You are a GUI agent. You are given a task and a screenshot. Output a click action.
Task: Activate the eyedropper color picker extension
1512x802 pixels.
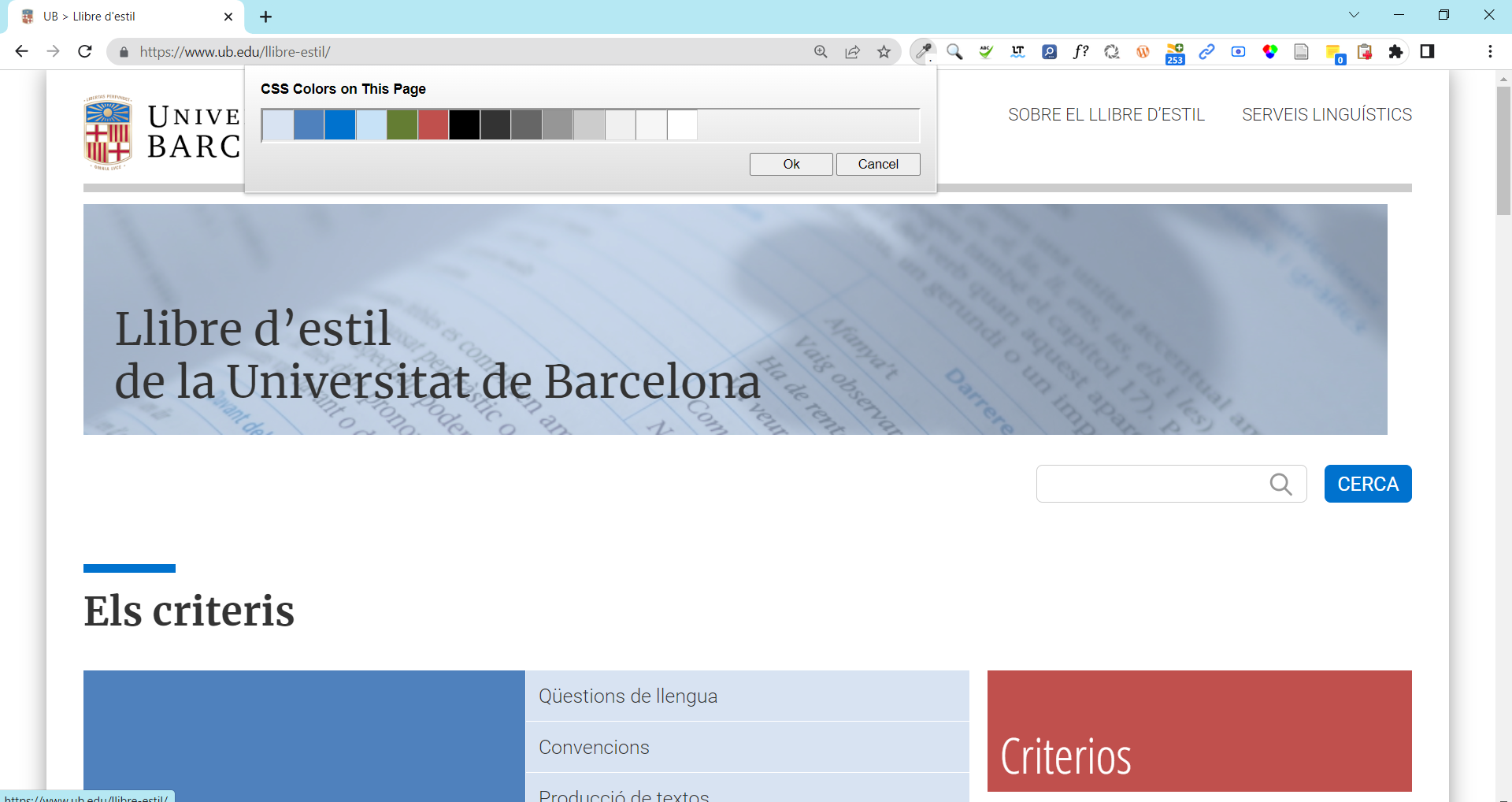pyautogui.click(x=924, y=52)
